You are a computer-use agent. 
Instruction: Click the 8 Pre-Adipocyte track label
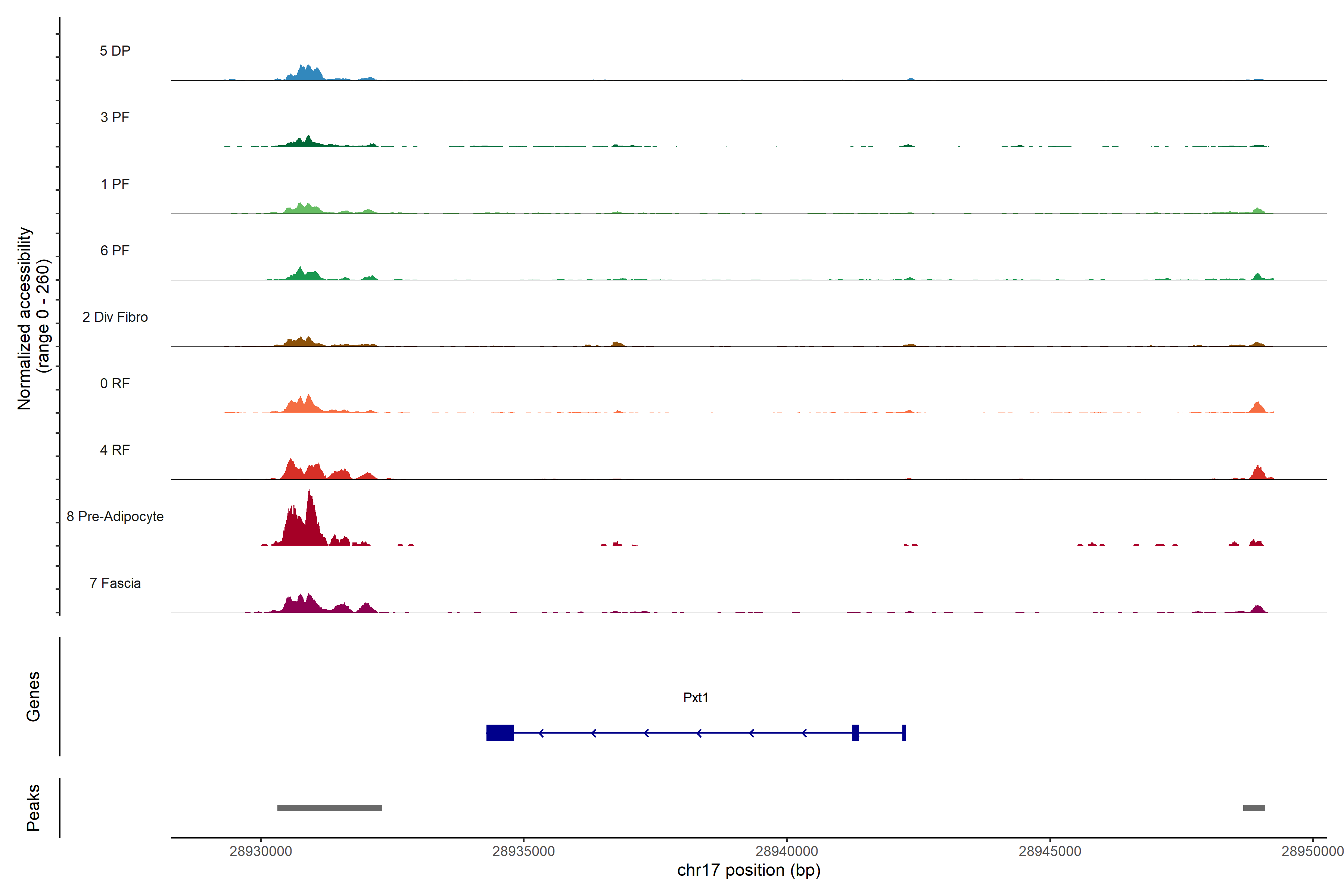click(x=115, y=517)
